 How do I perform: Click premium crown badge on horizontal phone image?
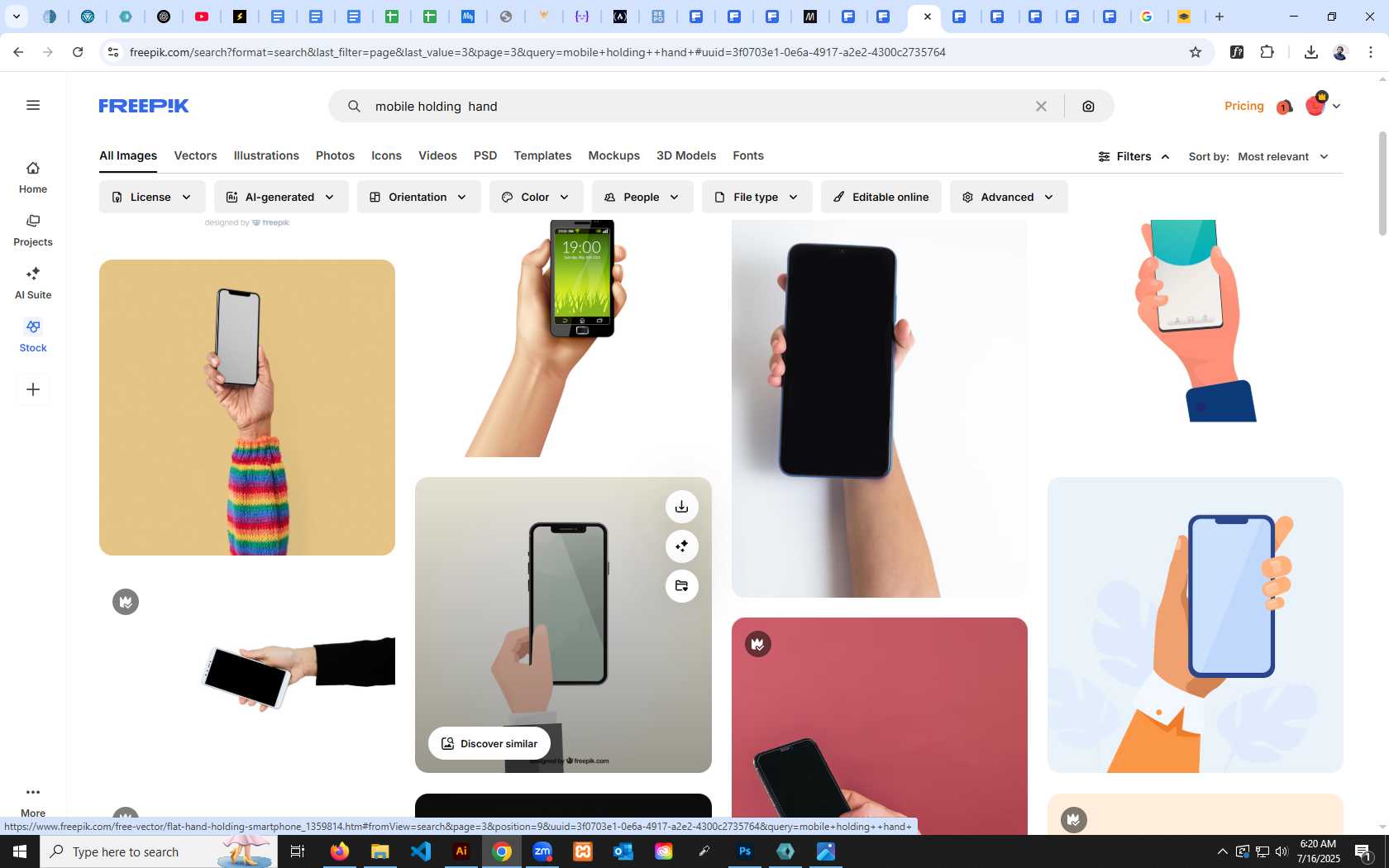[126, 602]
